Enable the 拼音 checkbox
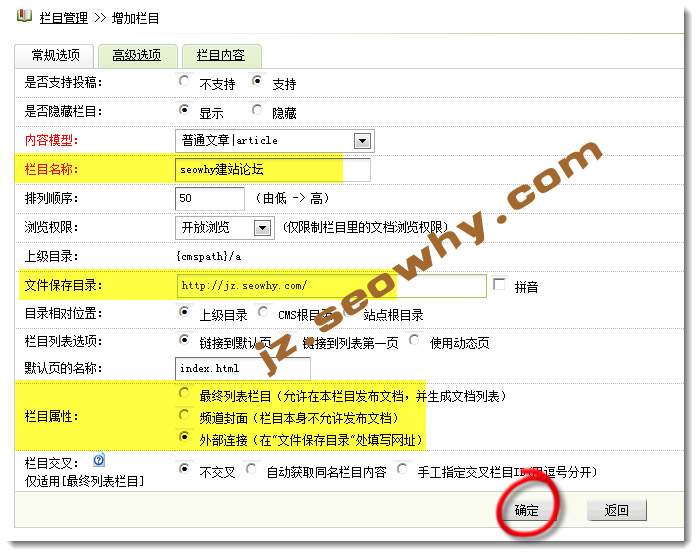 (500, 285)
